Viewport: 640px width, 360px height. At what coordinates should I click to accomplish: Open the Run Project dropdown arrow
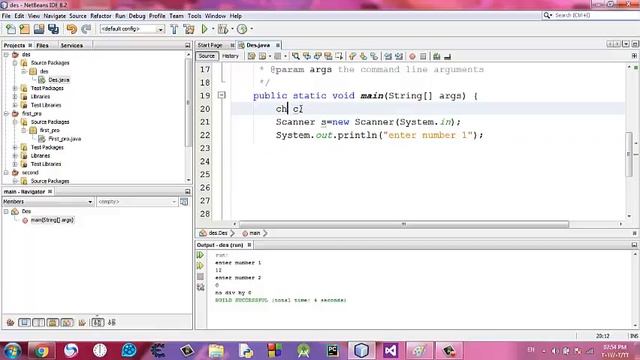(x=213, y=29)
